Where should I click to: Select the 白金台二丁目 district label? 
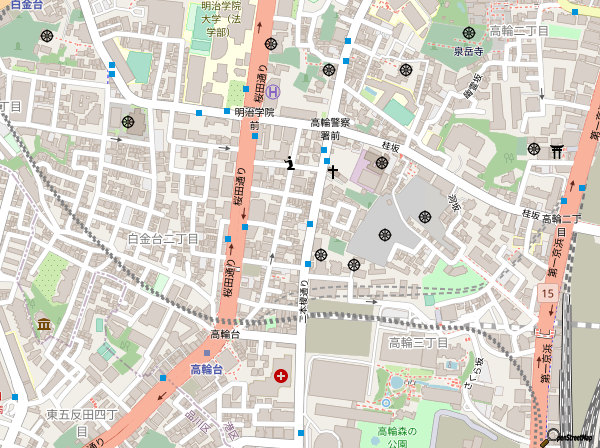click(x=163, y=239)
